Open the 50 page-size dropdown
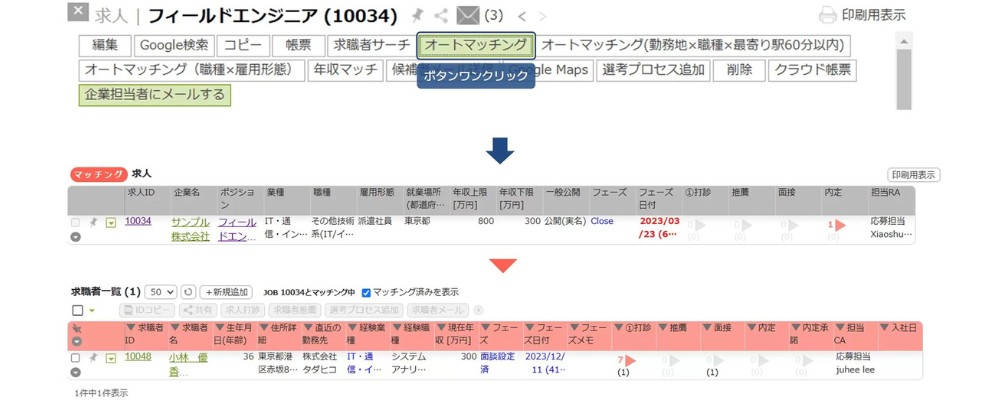Image resolution: width=1000 pixels, height=400 pixels. pos(160,292)
